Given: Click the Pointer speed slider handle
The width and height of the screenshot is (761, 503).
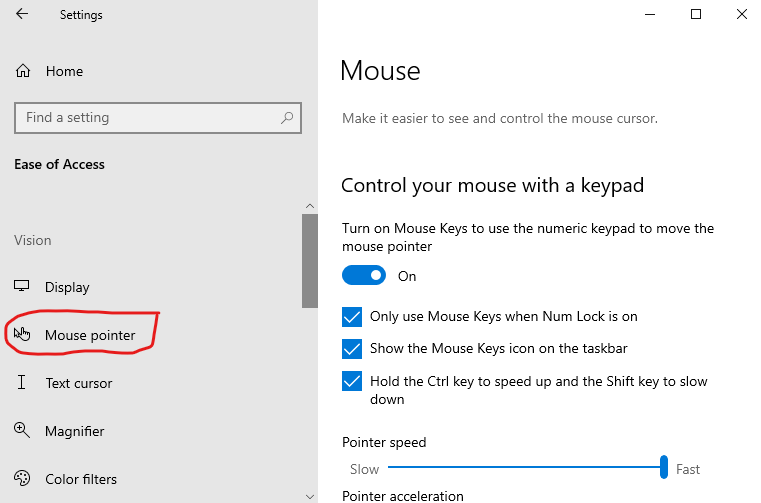Looking at the screenshot, I should tap(663, 467).
